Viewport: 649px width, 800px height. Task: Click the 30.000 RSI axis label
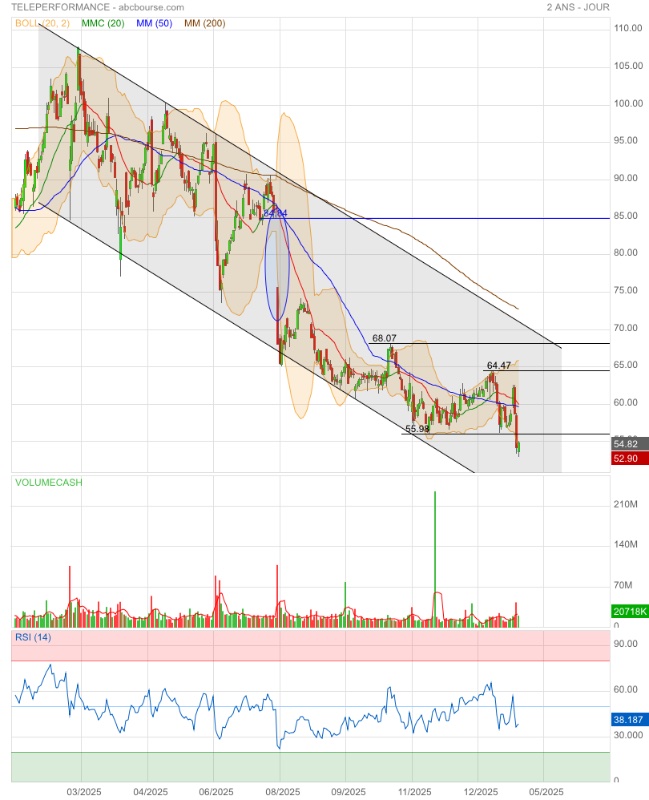pyautogui.click(x=628, y=735)
